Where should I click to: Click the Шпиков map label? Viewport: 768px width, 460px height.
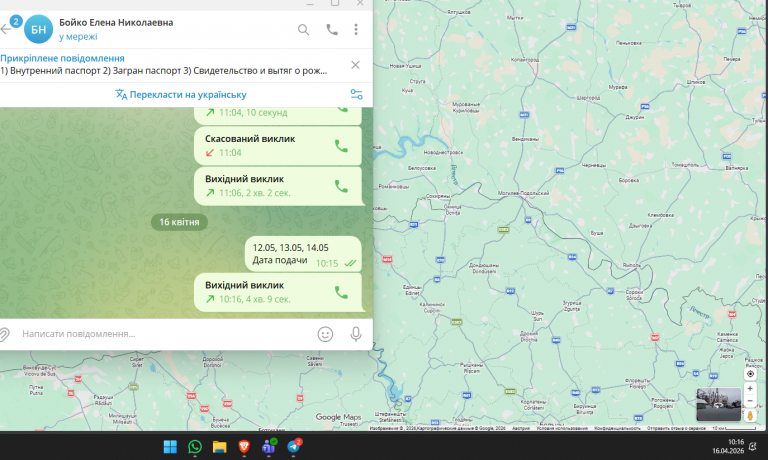696,82
